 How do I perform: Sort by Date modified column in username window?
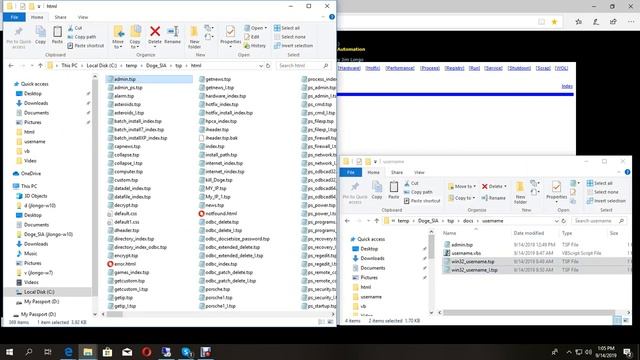pos(529,233)
